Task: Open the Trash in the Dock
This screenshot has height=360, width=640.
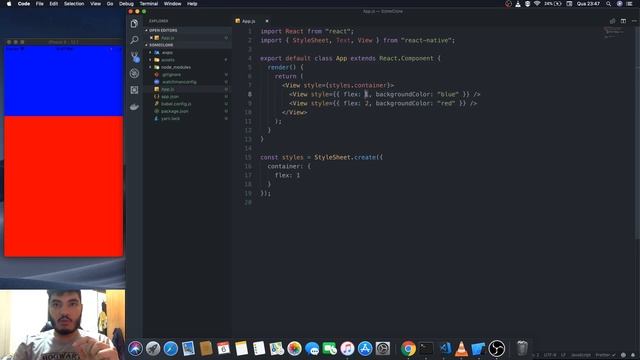Action: click(522, 349)
